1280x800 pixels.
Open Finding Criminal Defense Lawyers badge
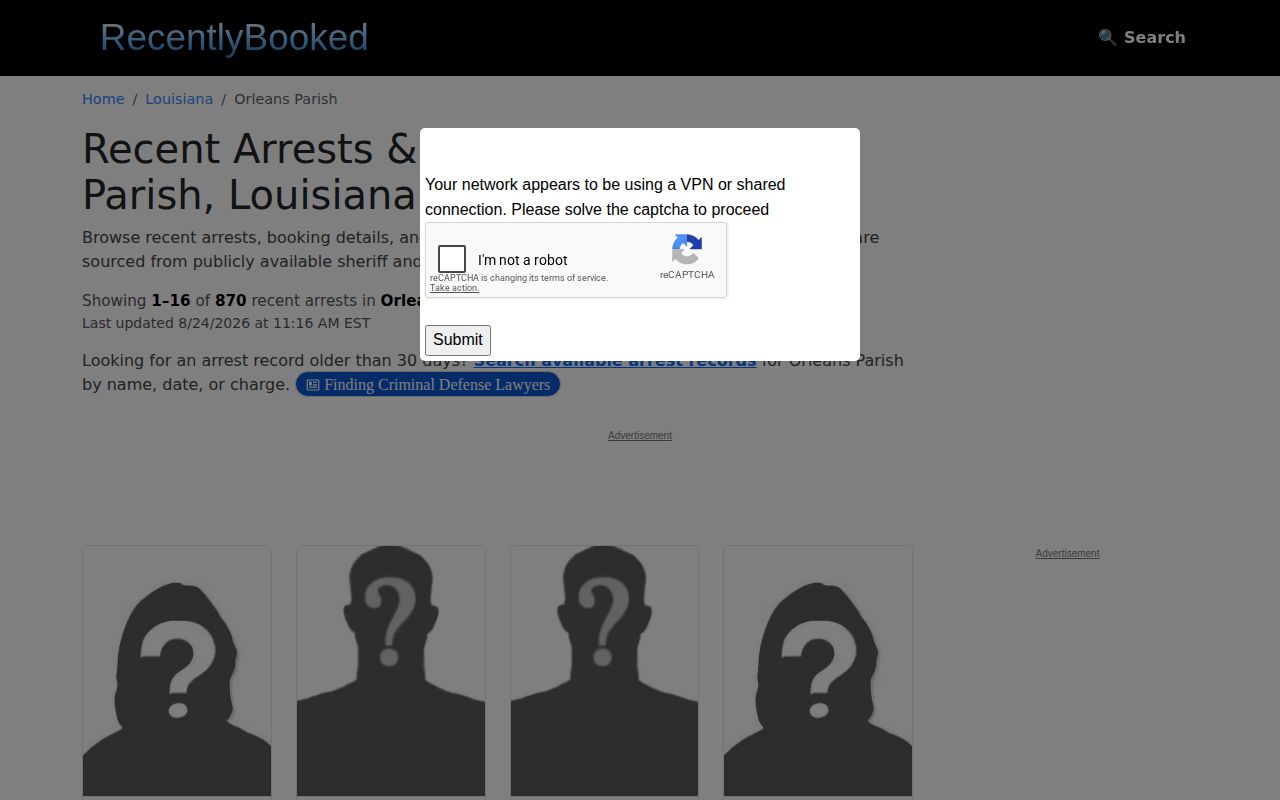pos(428,384)
